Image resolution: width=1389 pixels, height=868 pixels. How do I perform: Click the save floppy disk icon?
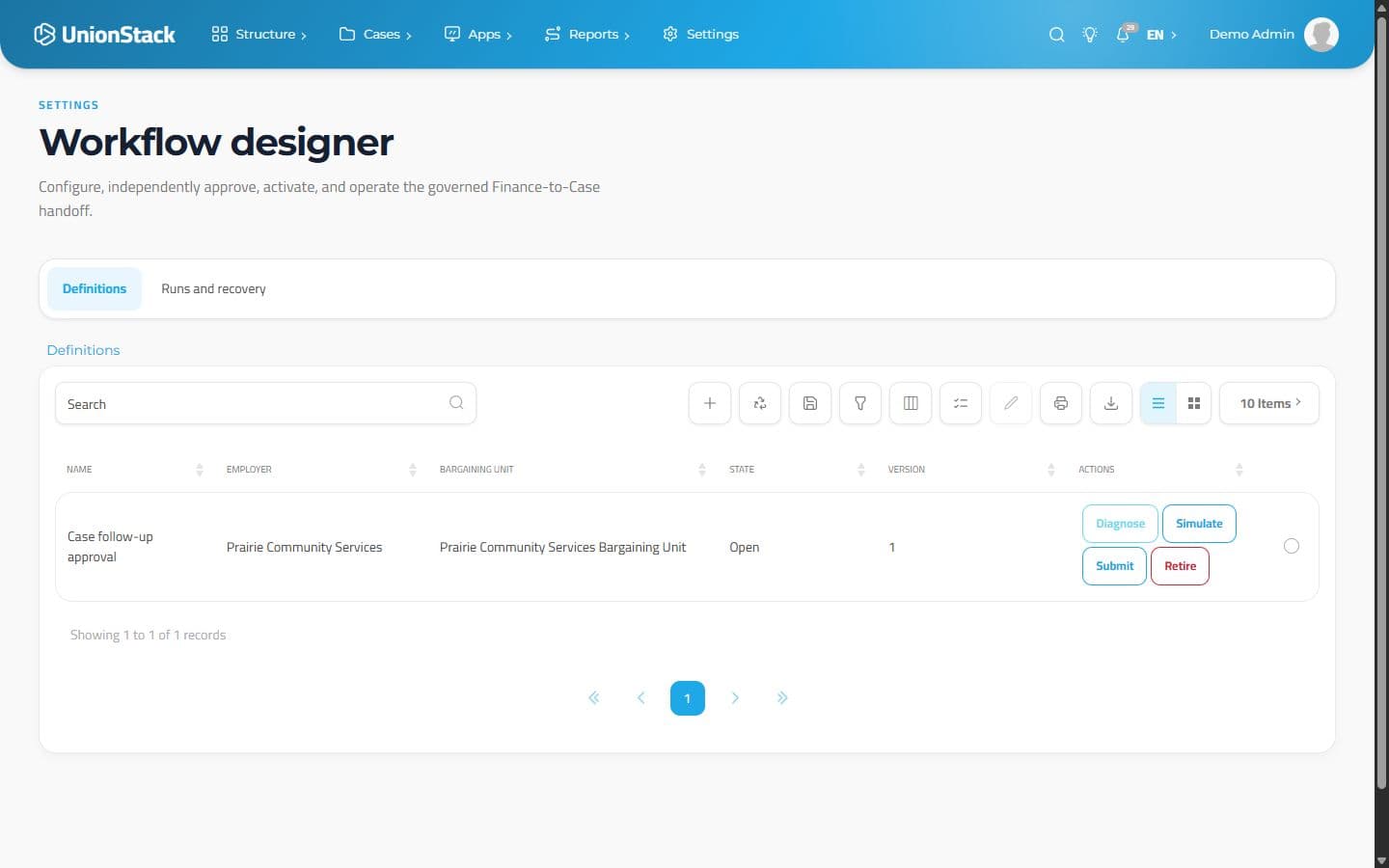pyautogui.click(x=810, y=403)
